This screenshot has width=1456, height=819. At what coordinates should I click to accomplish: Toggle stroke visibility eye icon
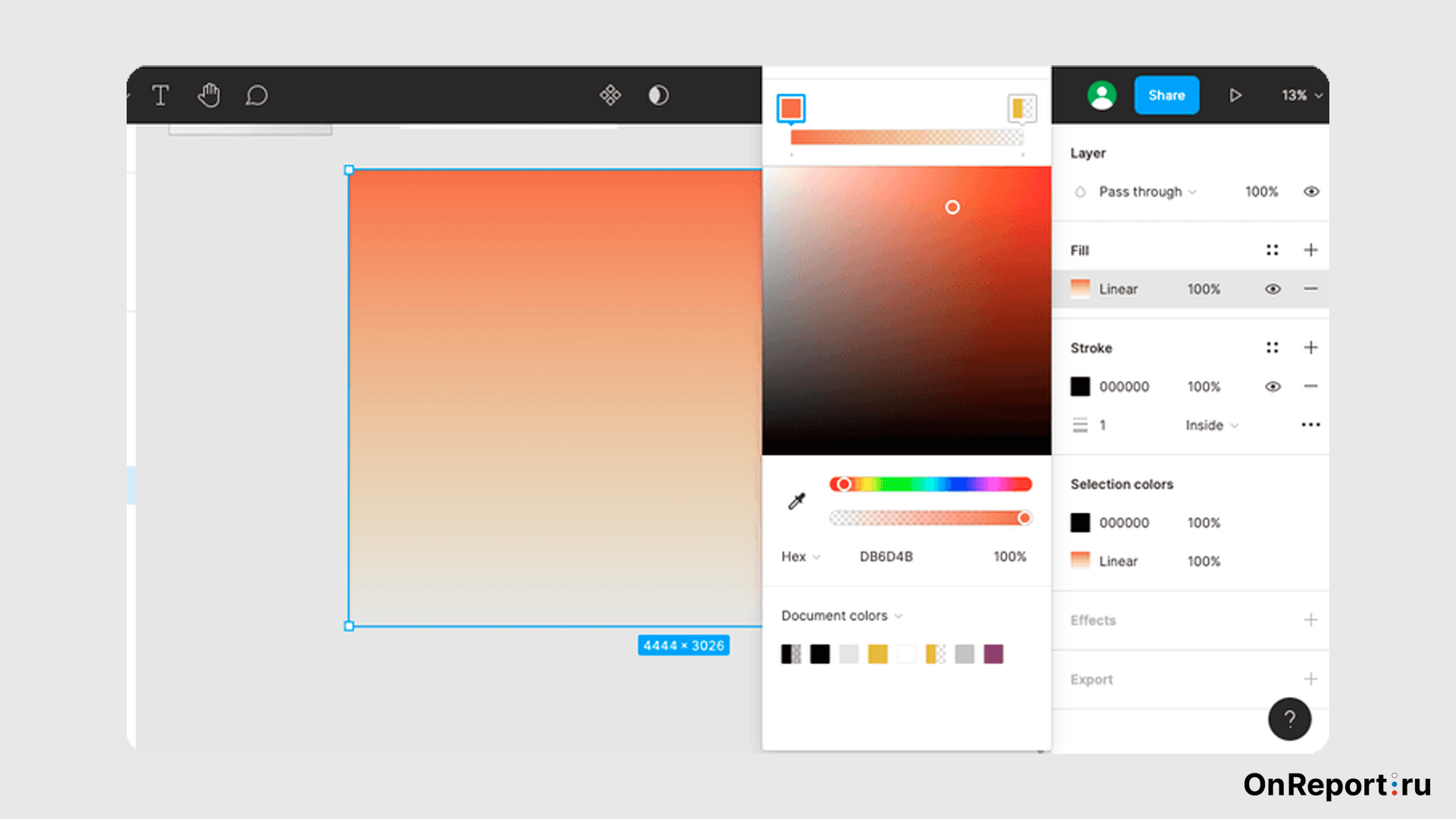pyautogui.click(x=1272, y=387)
